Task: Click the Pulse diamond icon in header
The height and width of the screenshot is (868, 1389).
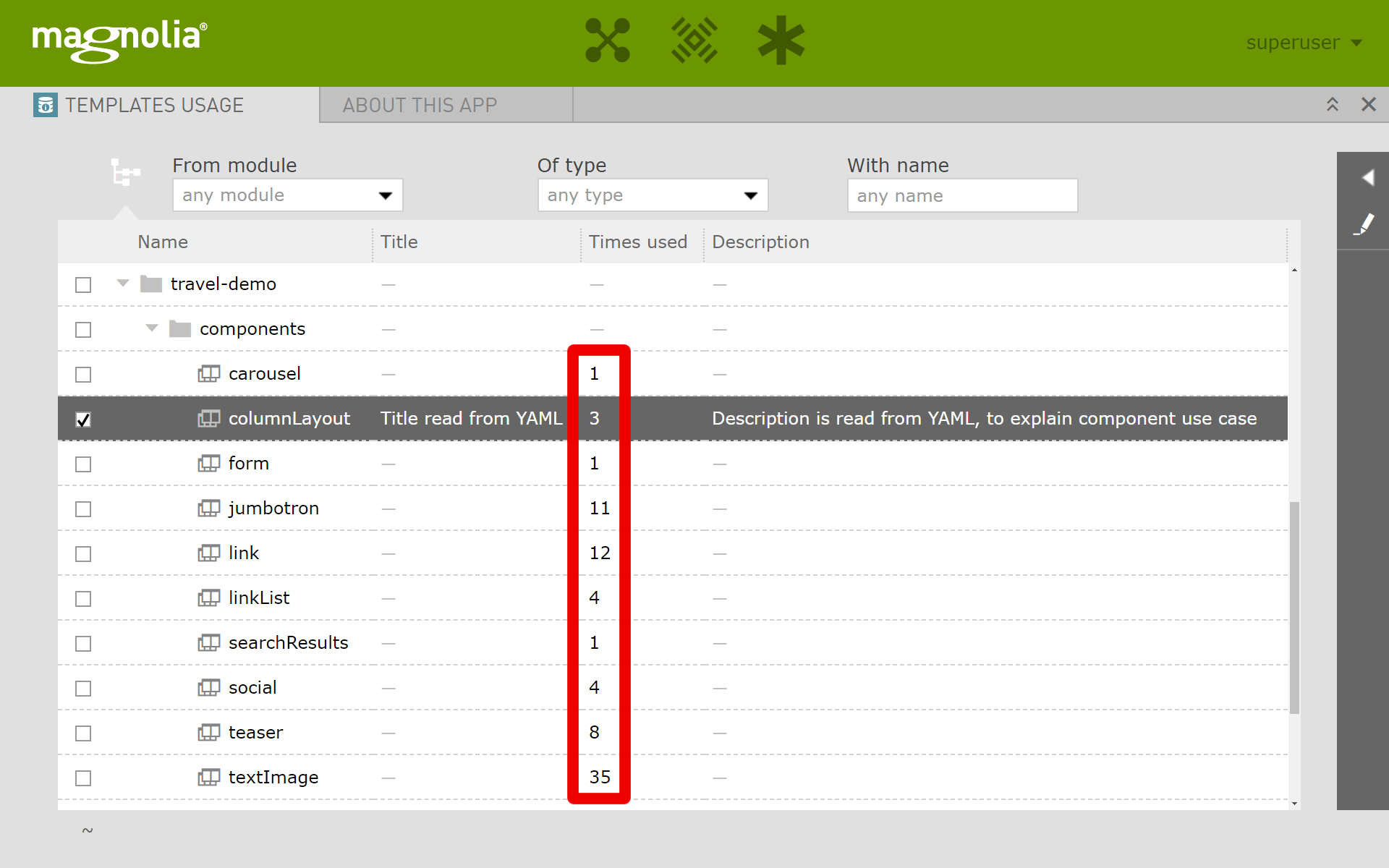Action: click(x=694, y=41)
